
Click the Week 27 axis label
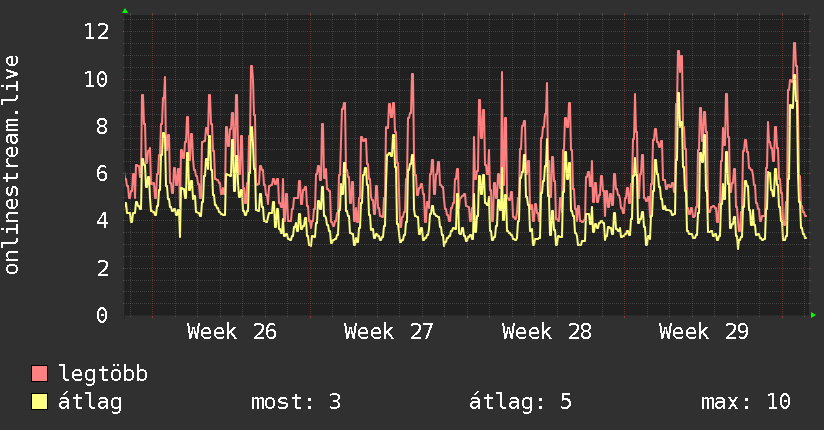click(x=389, y=332)
